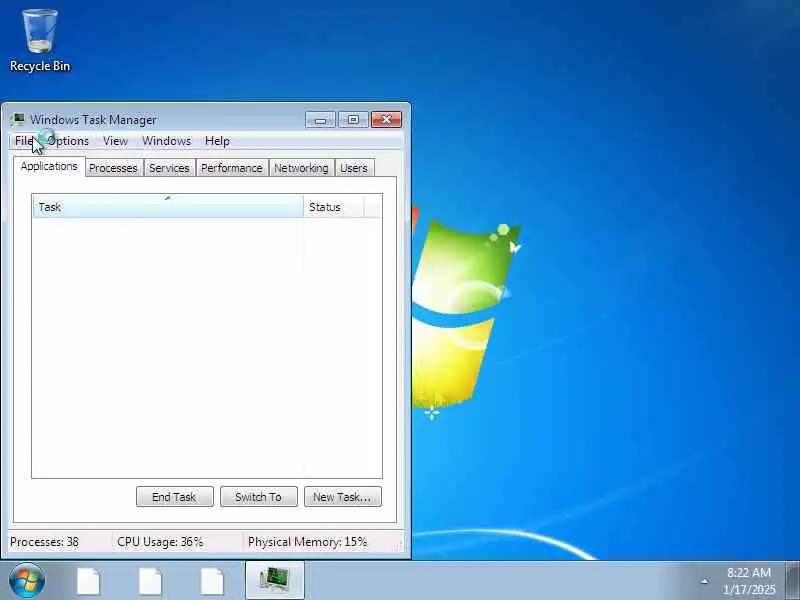This screenshot has height=600, width=800.
Task: Open the Options menu
Action: coord(69,141)
